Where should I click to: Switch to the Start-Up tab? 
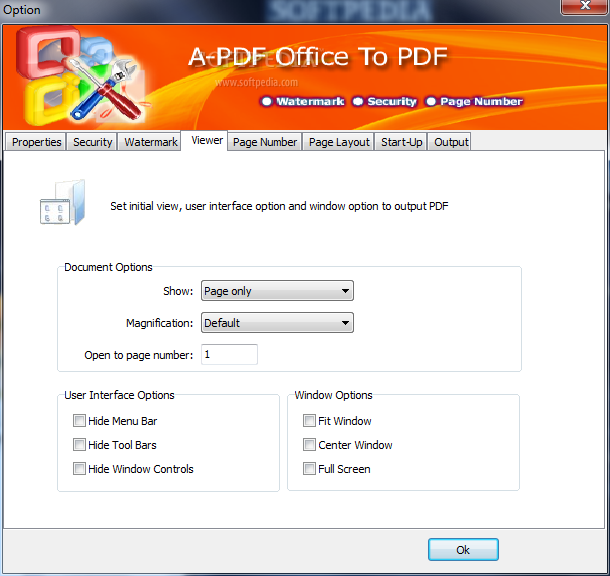(x=401, y=142)
